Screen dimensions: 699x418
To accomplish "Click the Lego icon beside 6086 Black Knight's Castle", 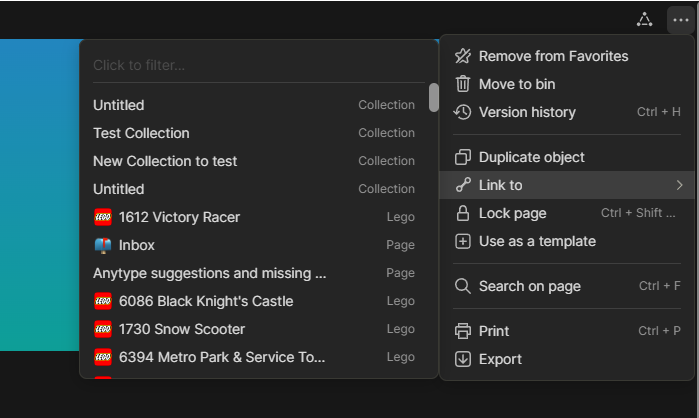I will (x=103, y=301).
